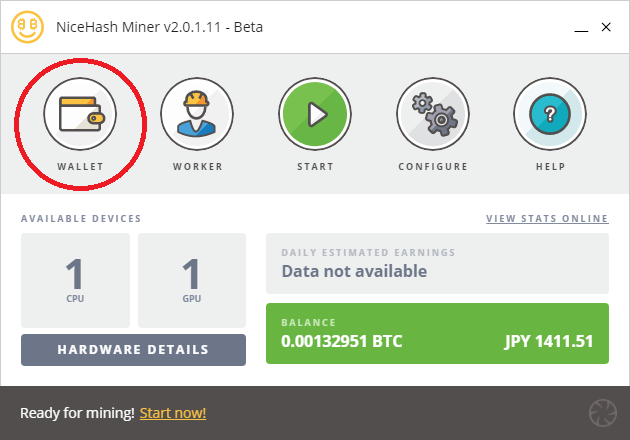
Task: Open the Wallet icon
Action: point(80,114)
